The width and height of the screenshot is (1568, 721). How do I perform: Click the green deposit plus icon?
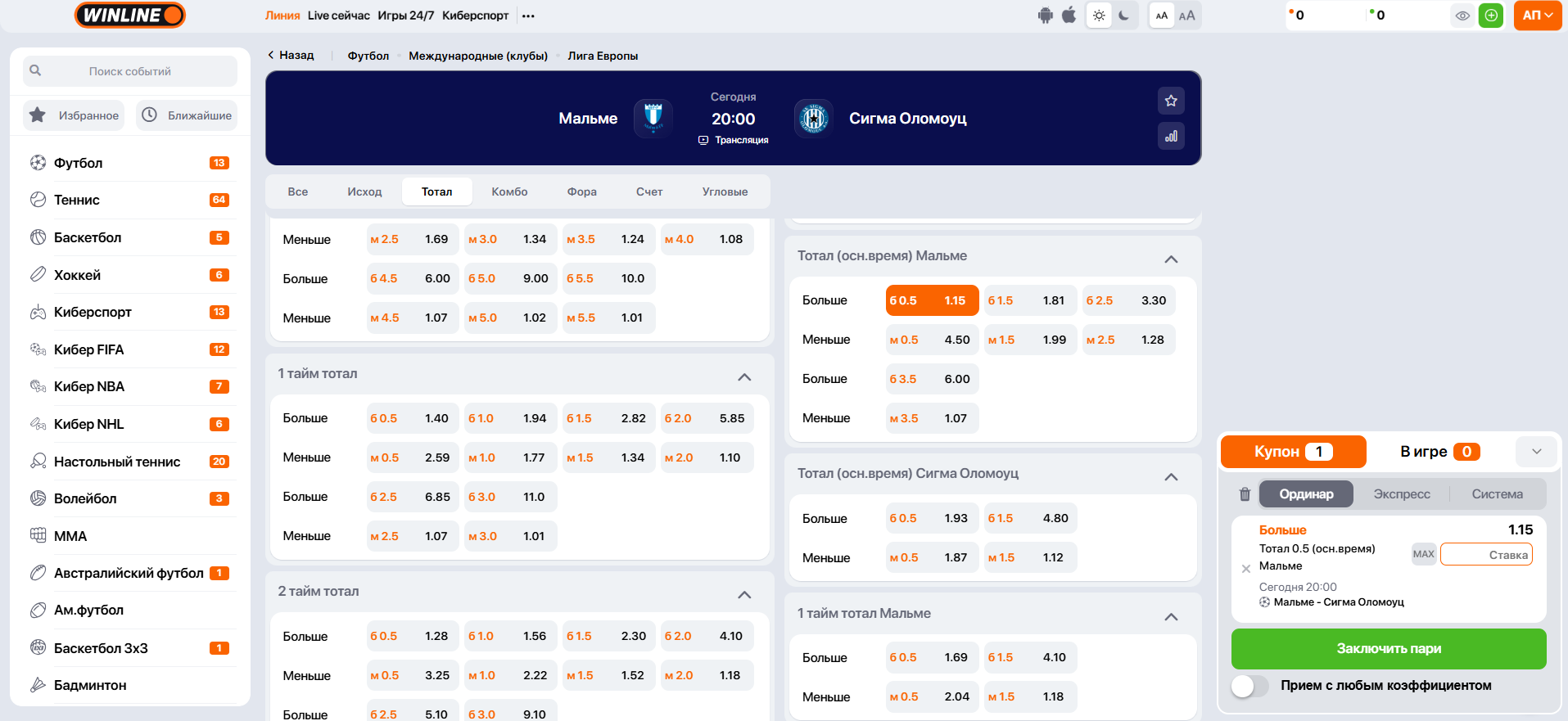(x=1491, y=16)
